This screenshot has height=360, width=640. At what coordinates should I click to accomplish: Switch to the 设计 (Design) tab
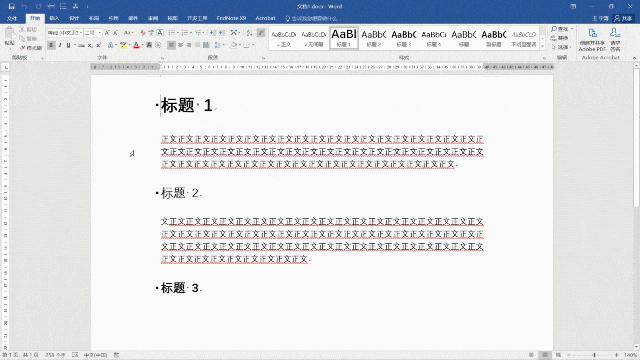tap(74, 18)
